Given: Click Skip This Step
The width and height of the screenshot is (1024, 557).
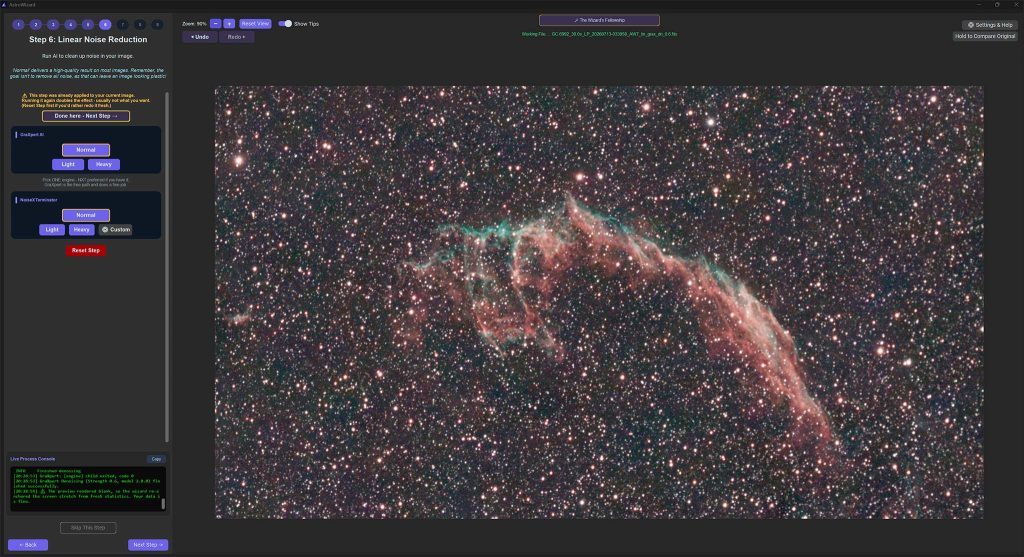Looking at the screenshot, I should 88,528.
